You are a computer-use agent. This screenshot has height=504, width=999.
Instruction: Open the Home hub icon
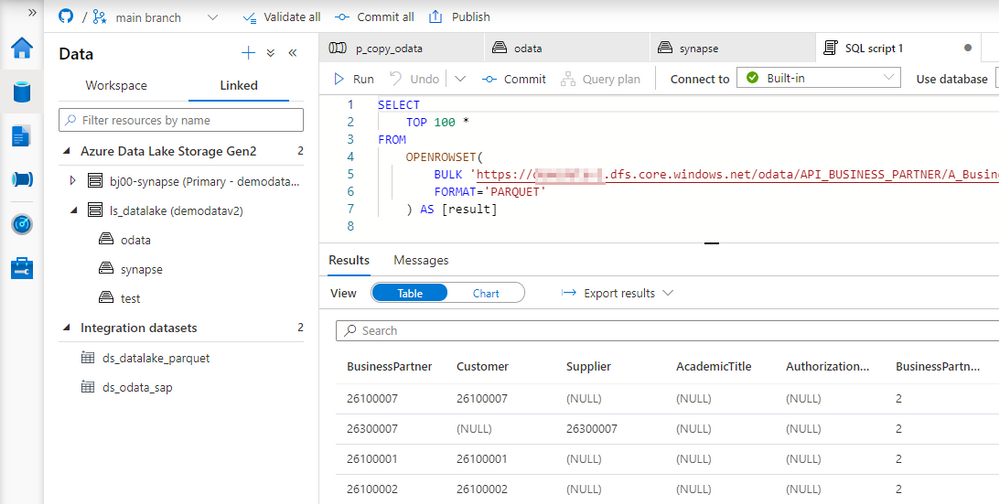tap(22, 48)
